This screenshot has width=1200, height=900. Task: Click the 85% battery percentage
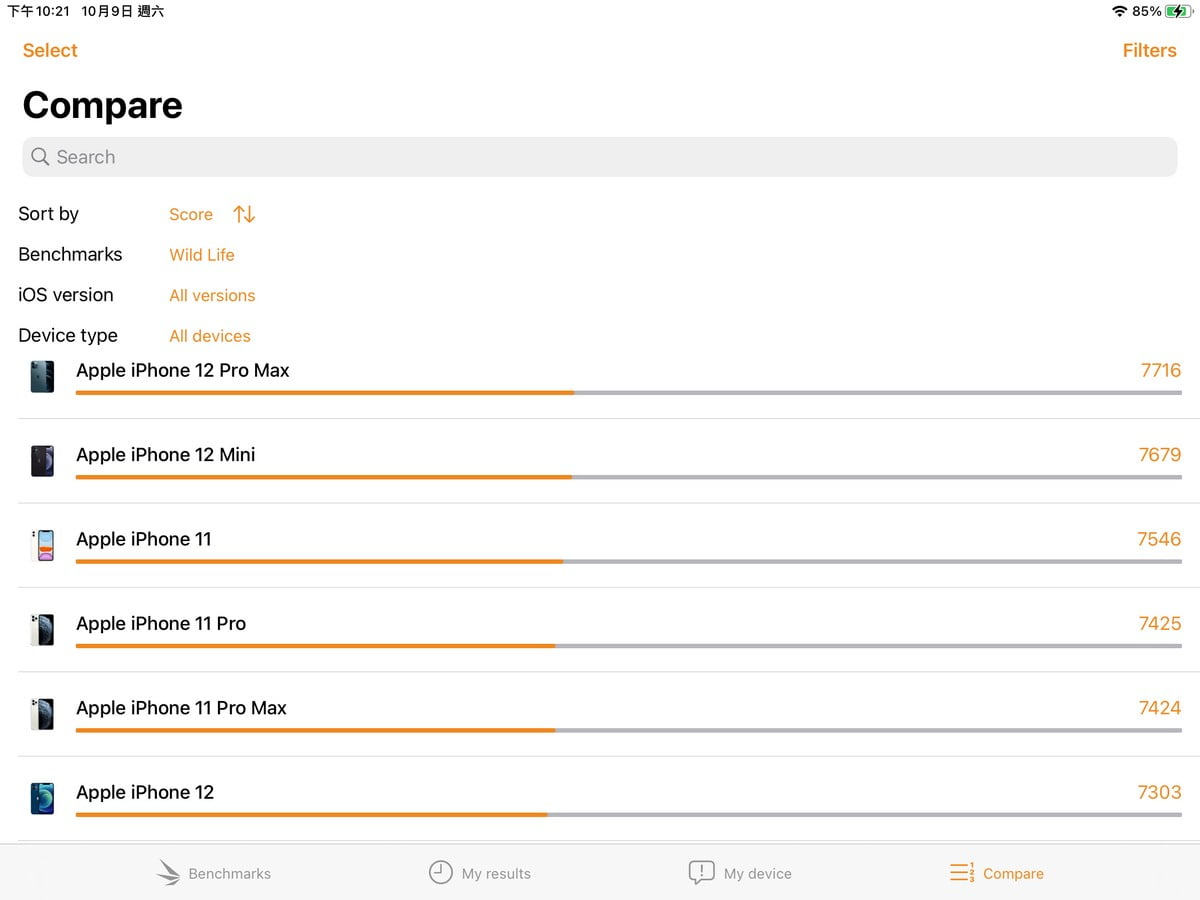1147,11
